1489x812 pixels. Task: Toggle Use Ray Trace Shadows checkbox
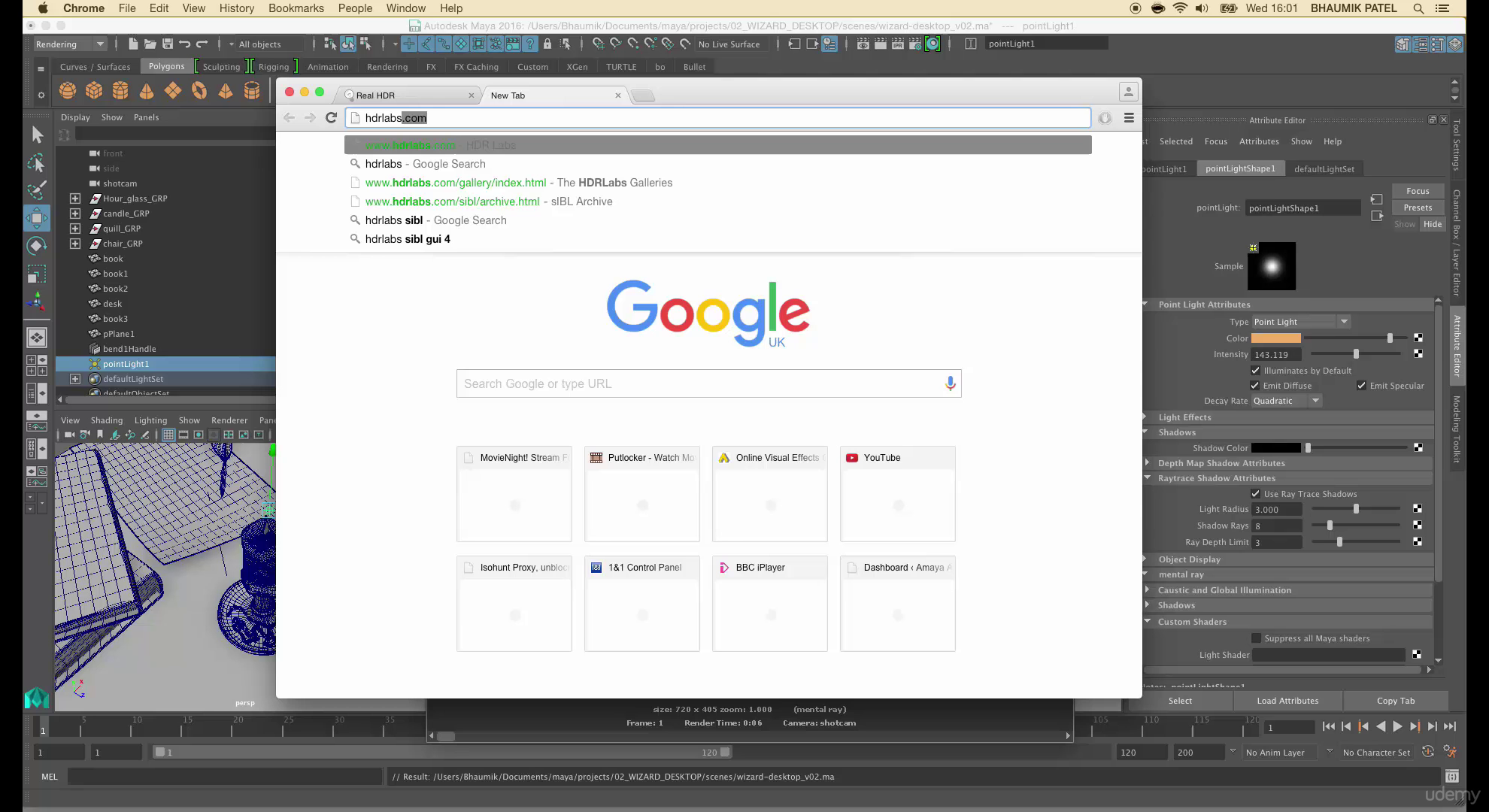coord(1255,493)
